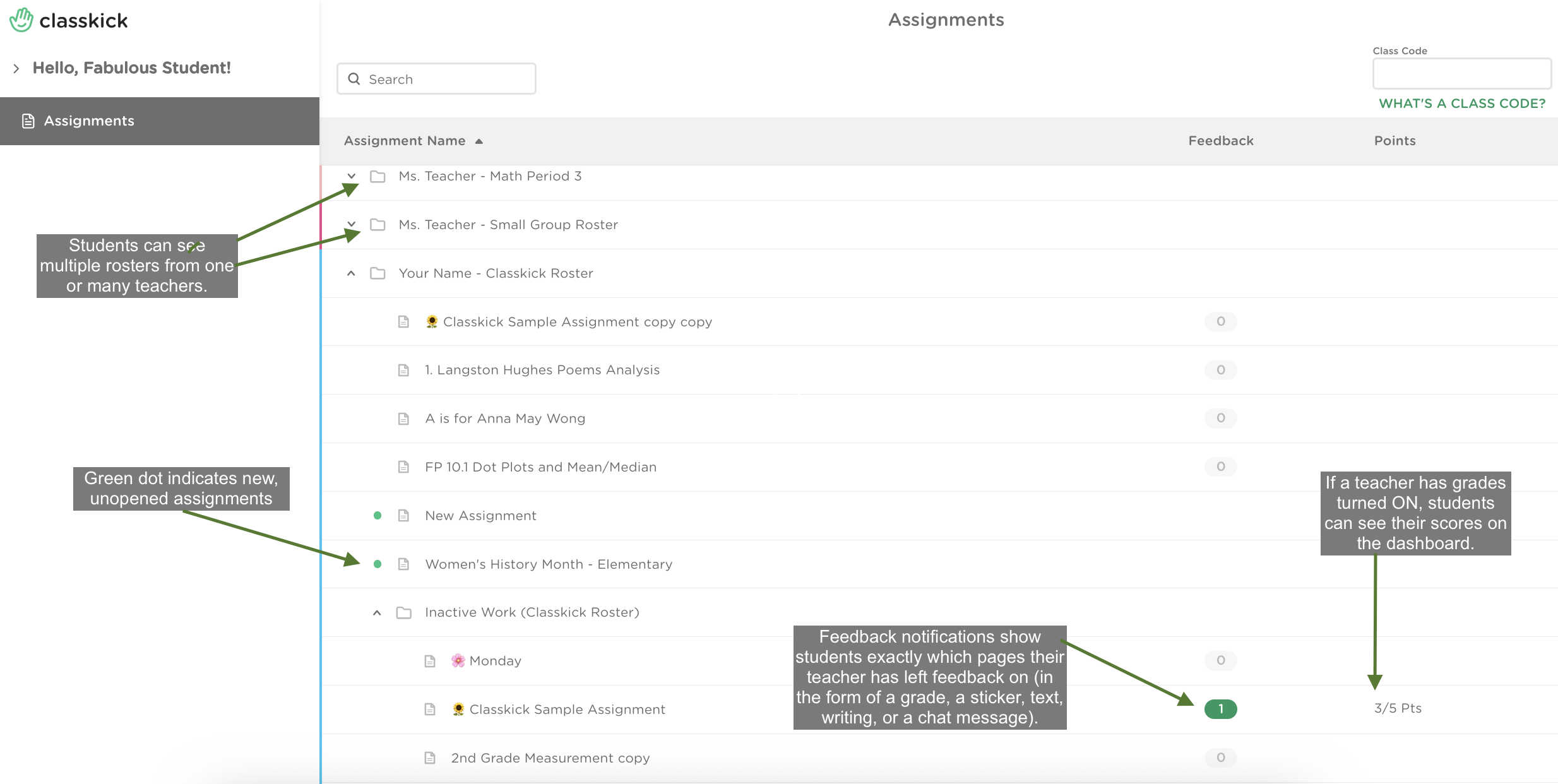1558x784 pixels.
Task: Click the feedback badge for FP 10.1 Dot Plots
Action: 1220,466
